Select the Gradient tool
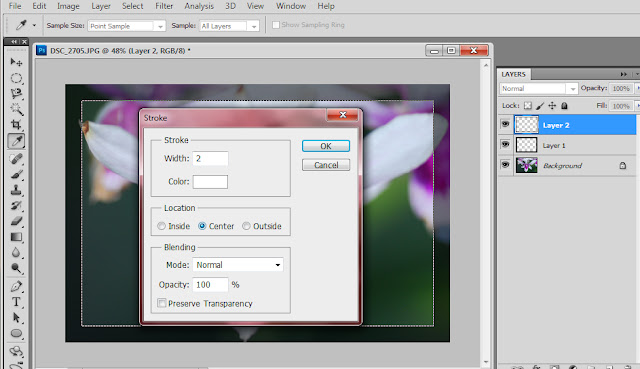Screen dimensions: 640x369 [16, 237]
